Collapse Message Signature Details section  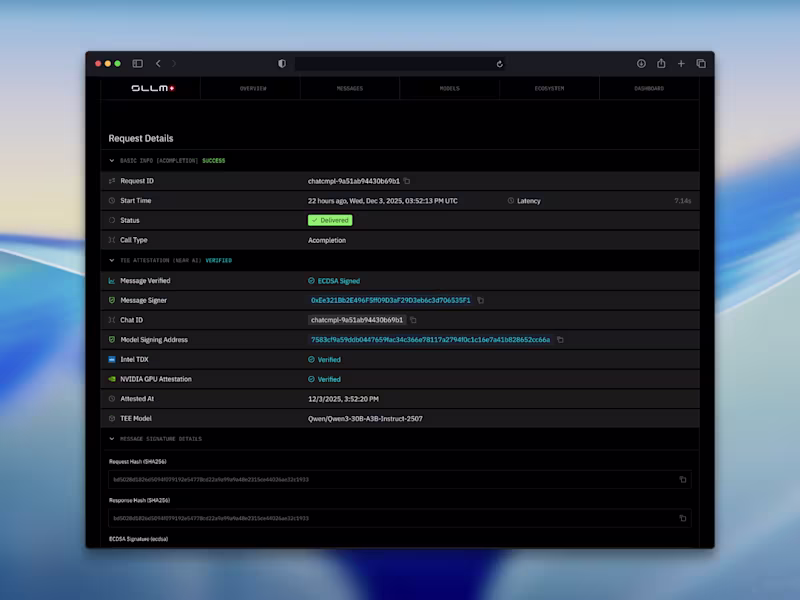pos(112,439)
